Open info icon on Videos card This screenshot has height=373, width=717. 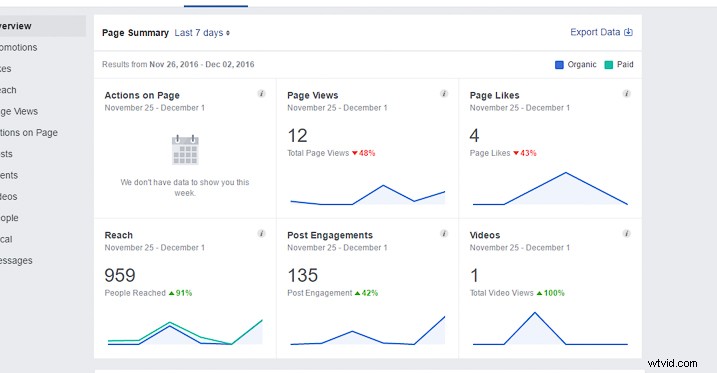click(626, 234)
